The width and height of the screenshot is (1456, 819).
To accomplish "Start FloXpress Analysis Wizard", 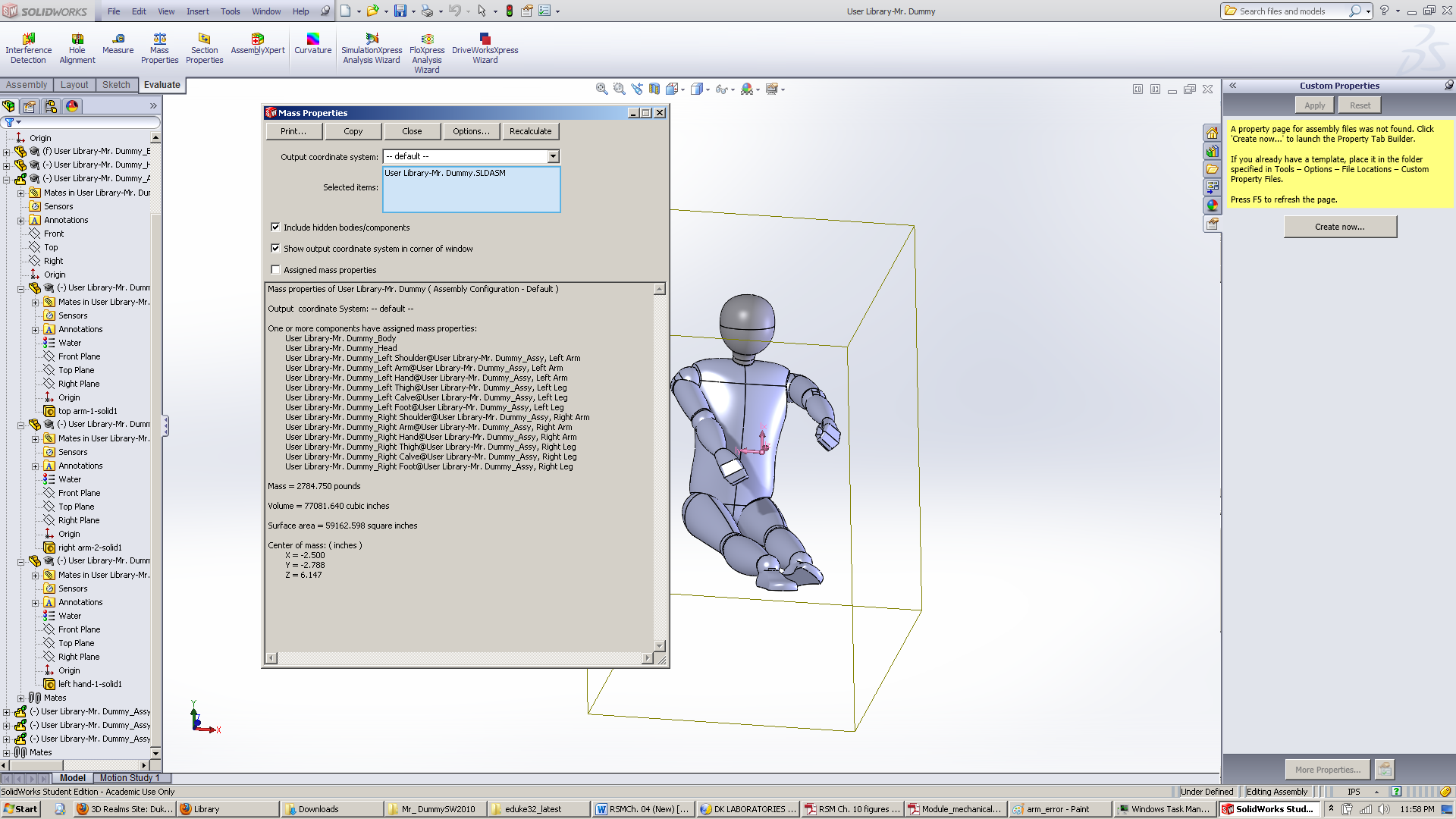I will (x=427, y=53).
